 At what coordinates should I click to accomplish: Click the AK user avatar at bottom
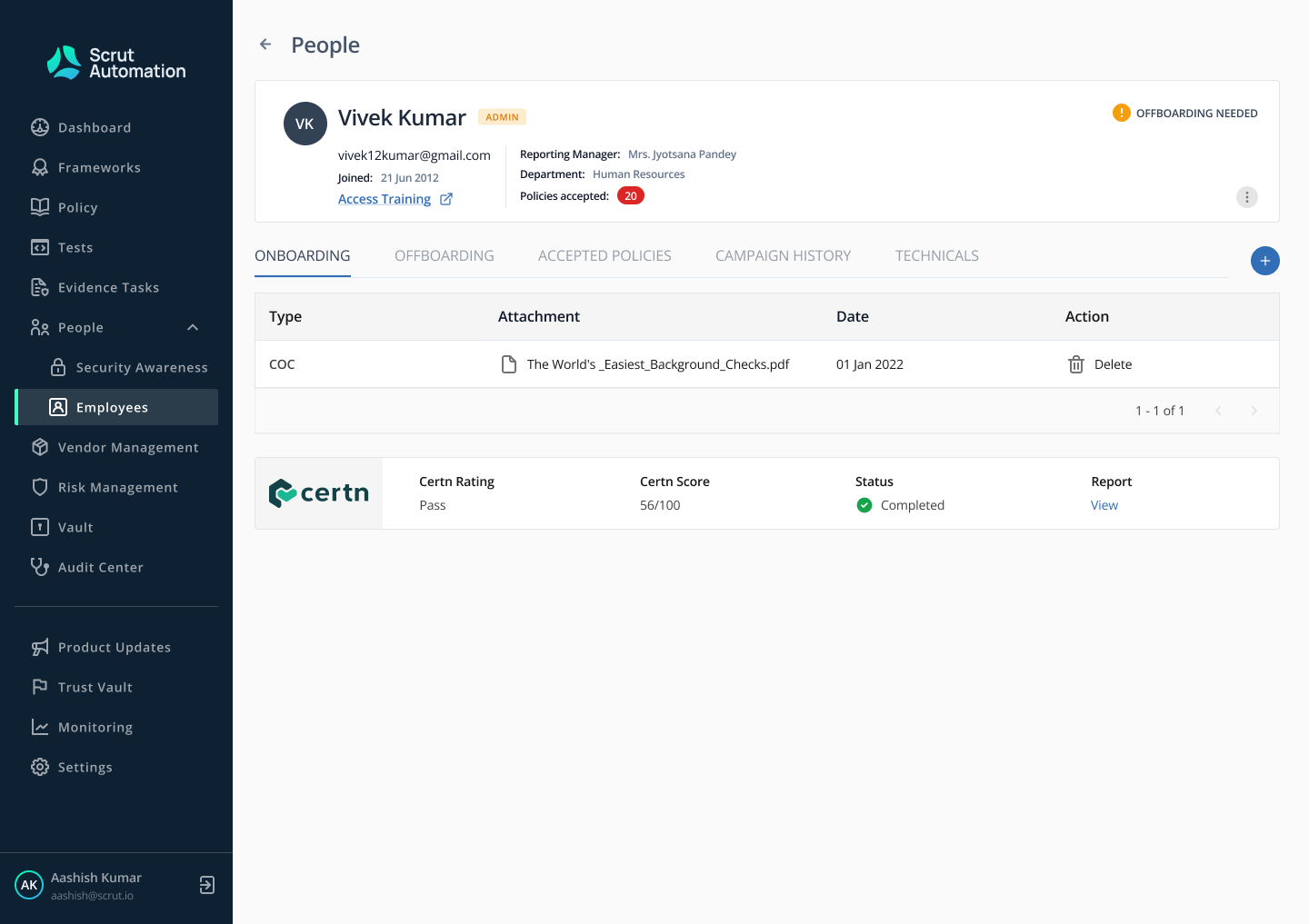[29, 885]
